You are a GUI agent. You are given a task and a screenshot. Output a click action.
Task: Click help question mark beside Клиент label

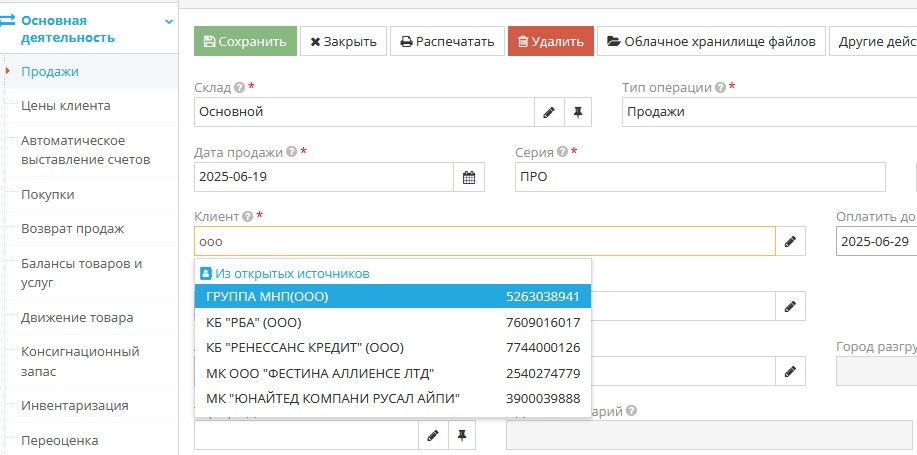click(x=247, y=216)
